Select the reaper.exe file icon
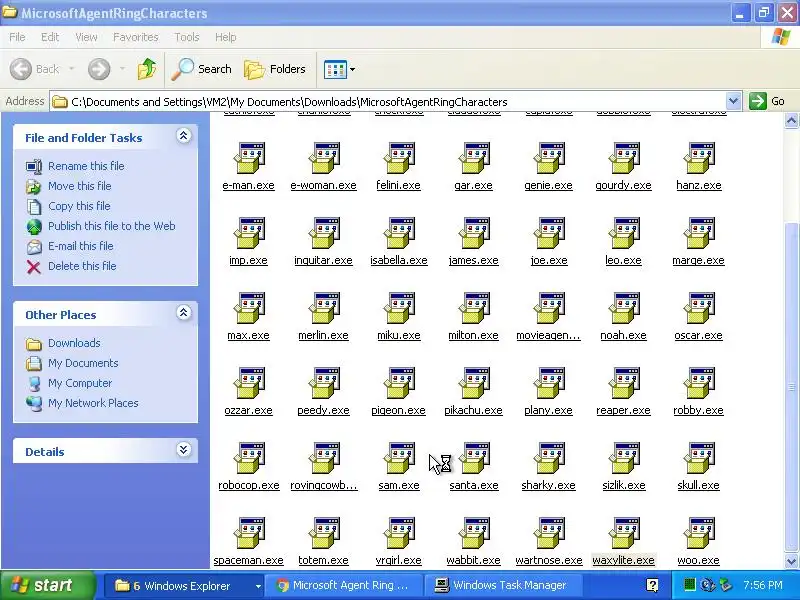800x600 pixels. click(624, 384)
